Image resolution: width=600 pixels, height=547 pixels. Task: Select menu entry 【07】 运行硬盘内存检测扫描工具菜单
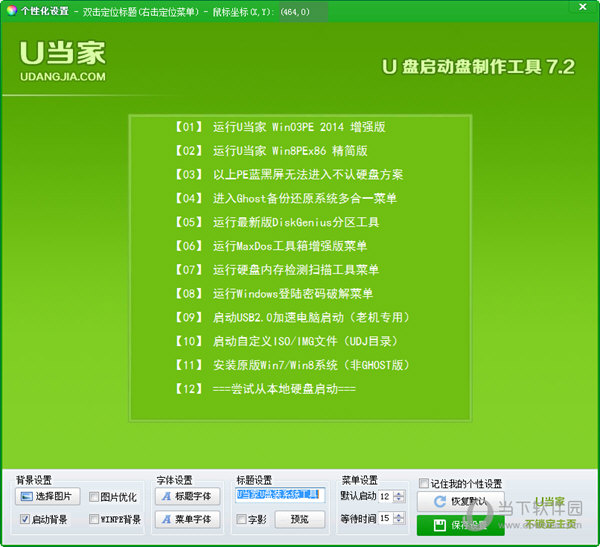277,269
